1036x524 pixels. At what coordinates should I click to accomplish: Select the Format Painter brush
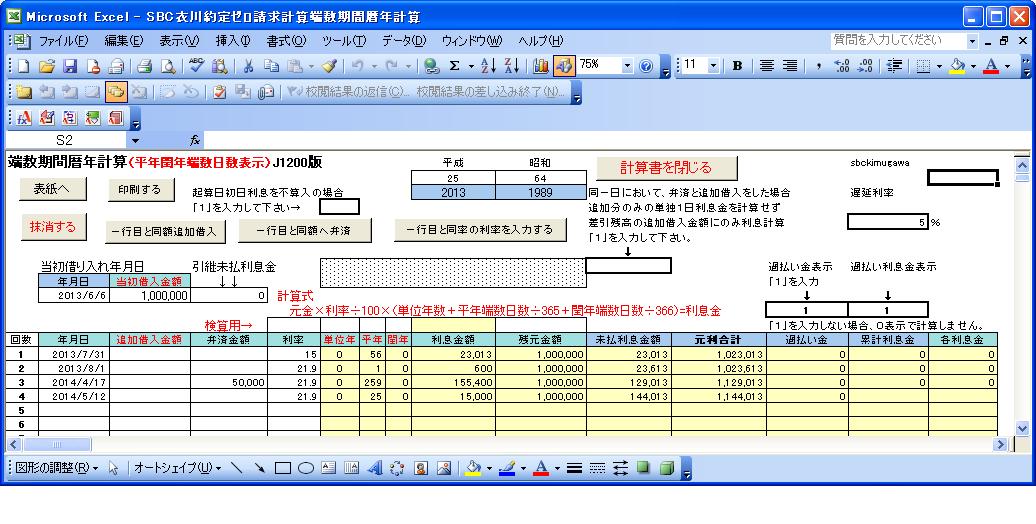tap(327, 66)
